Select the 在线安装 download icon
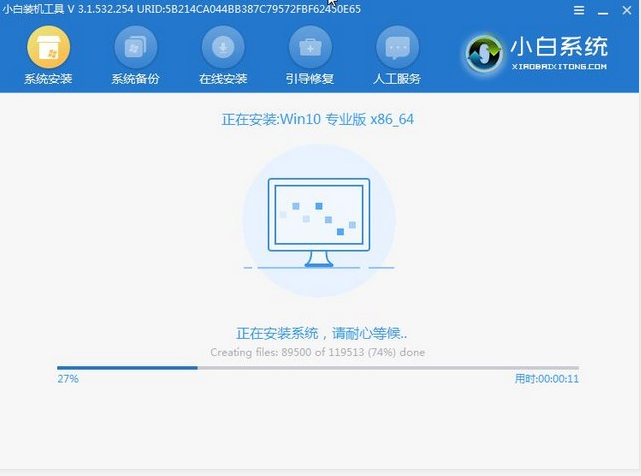 click(222, 46)
